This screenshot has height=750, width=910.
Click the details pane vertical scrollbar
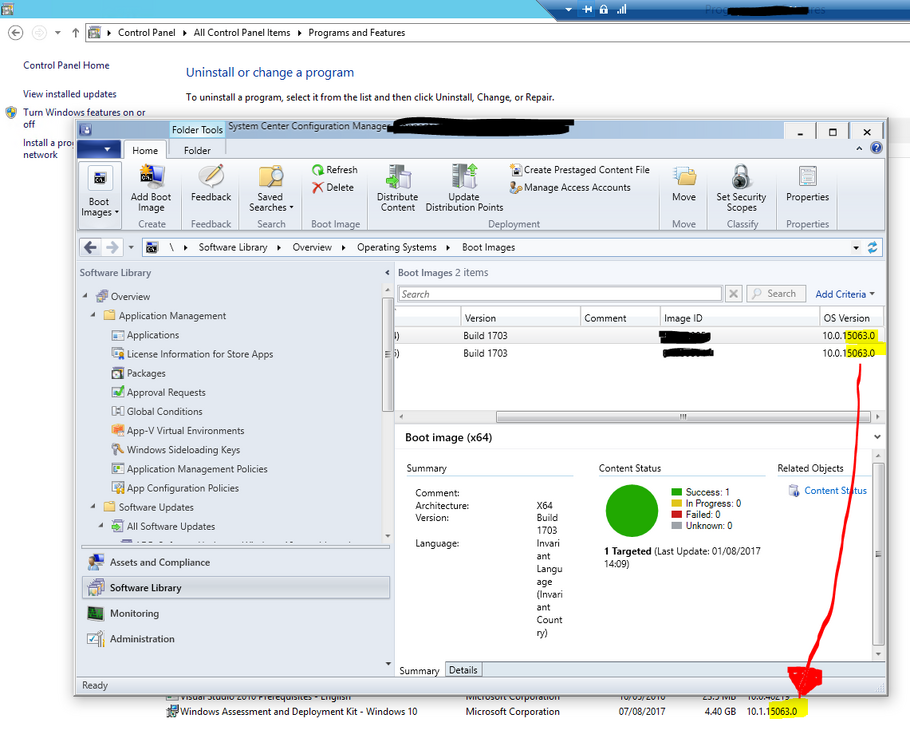[x=878, y=553]
